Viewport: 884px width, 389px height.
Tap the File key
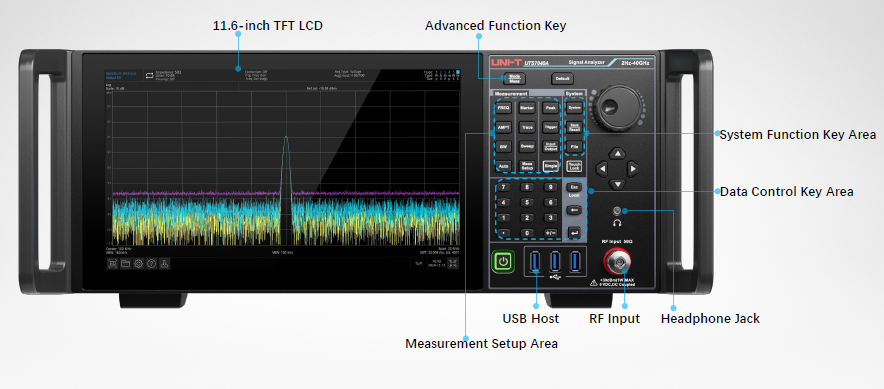click(x=574, y=146)
